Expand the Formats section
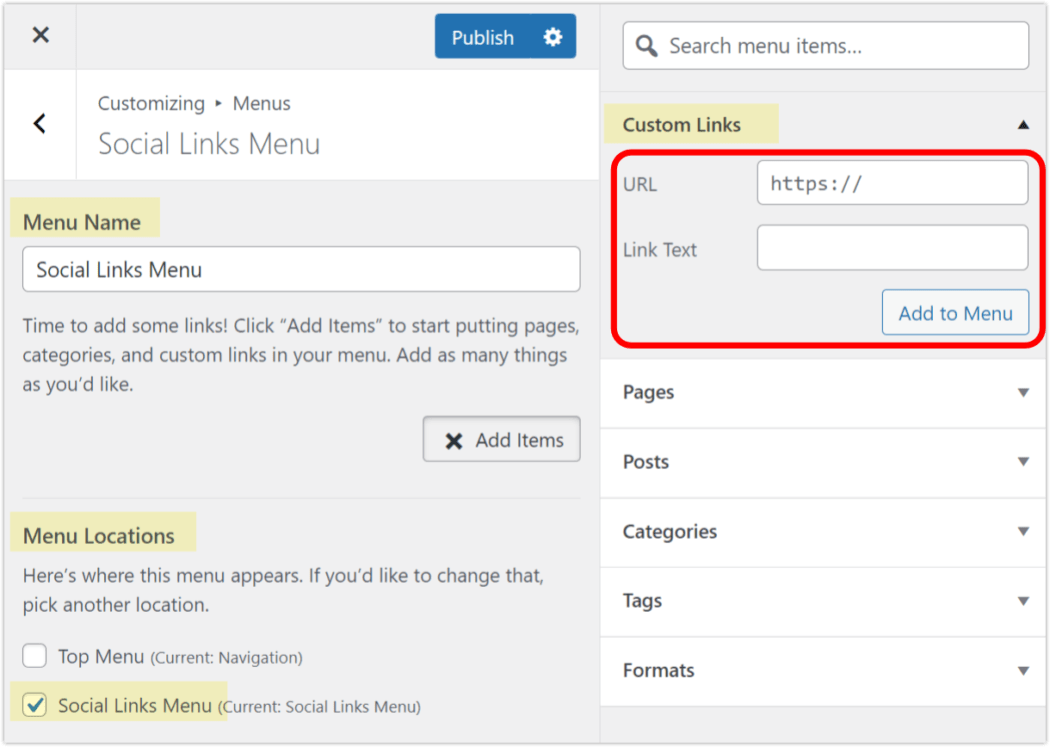This screenshot has width=1050, height=747. [823, 671]
